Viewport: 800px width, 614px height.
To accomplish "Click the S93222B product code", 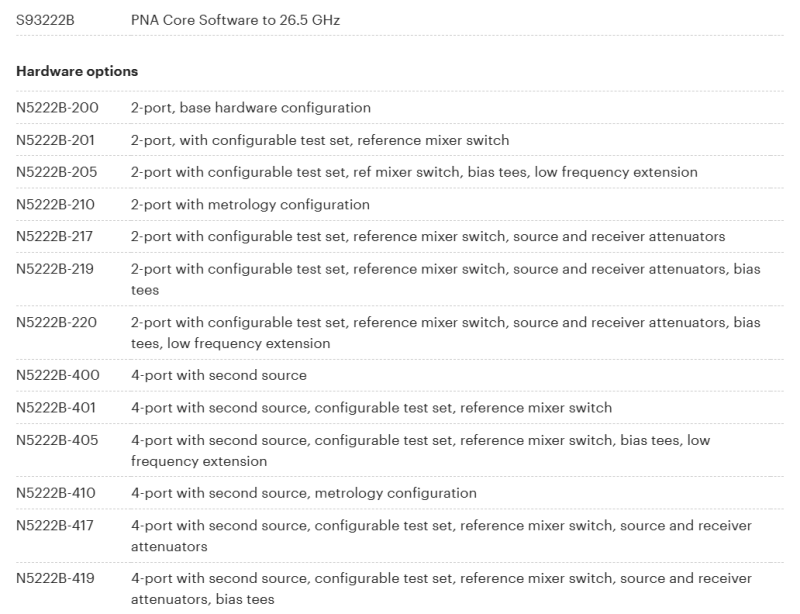I will [x=46, y=19].
